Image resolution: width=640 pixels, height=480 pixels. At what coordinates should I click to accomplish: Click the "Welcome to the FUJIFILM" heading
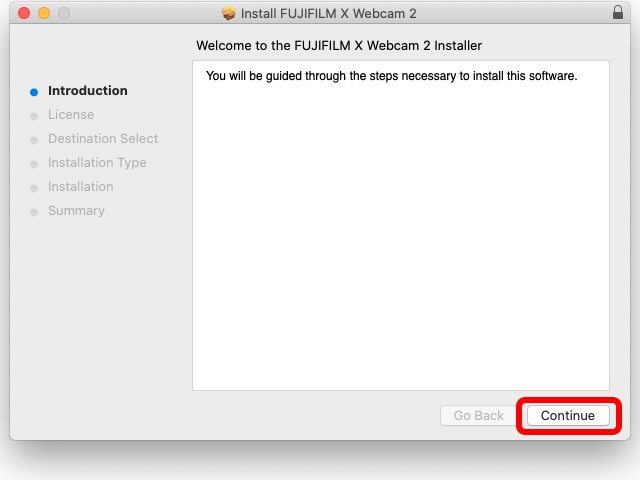tap(339, 46)
